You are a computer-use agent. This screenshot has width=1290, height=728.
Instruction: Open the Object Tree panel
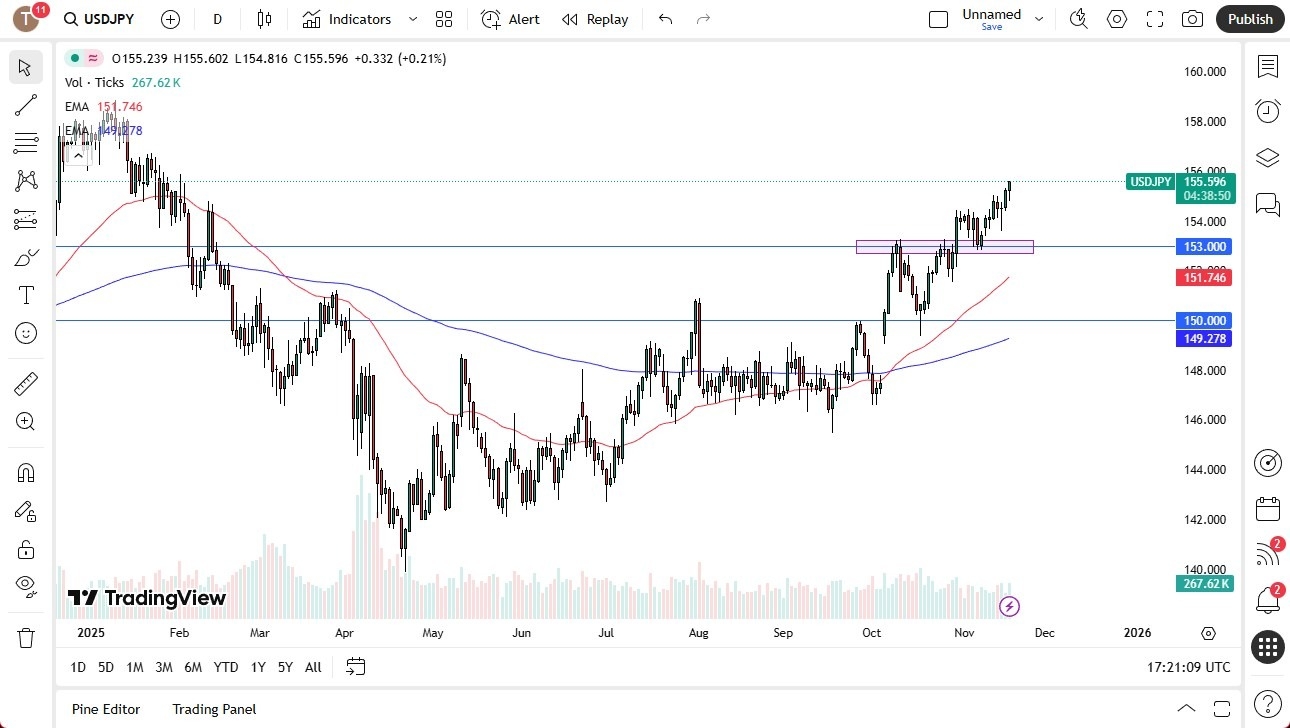1267,157
